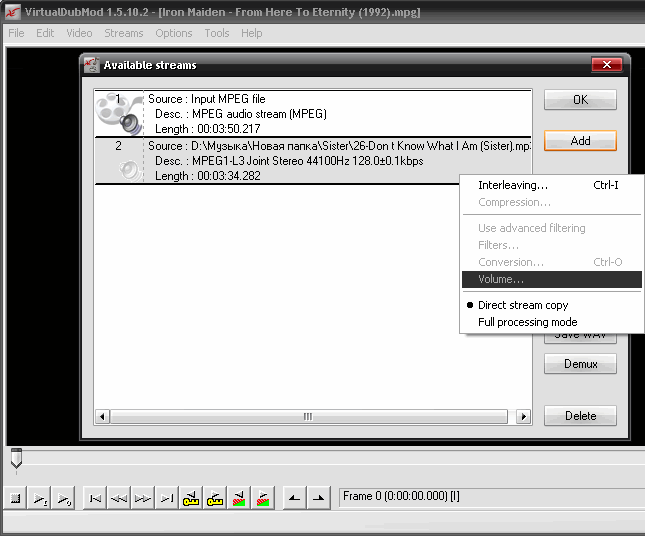
Task: Click the Add stream button
Action: (x=580, y=141)
